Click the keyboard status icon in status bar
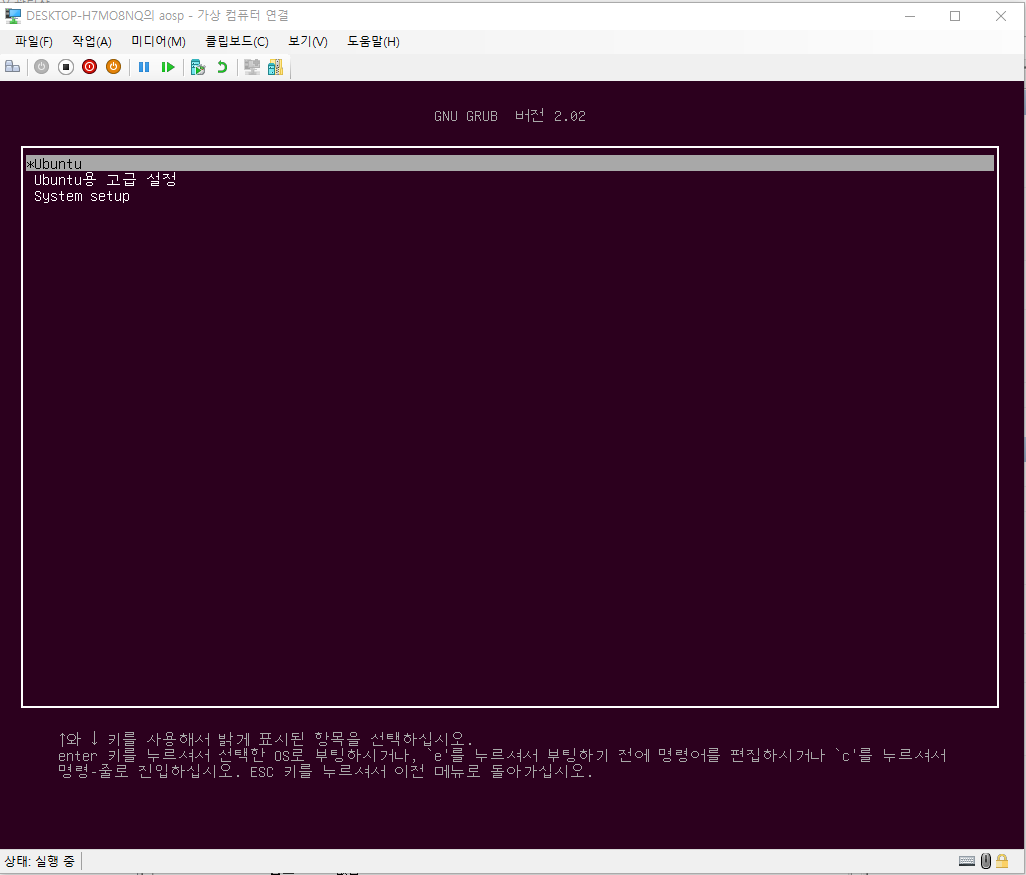 tap(966, 861)
